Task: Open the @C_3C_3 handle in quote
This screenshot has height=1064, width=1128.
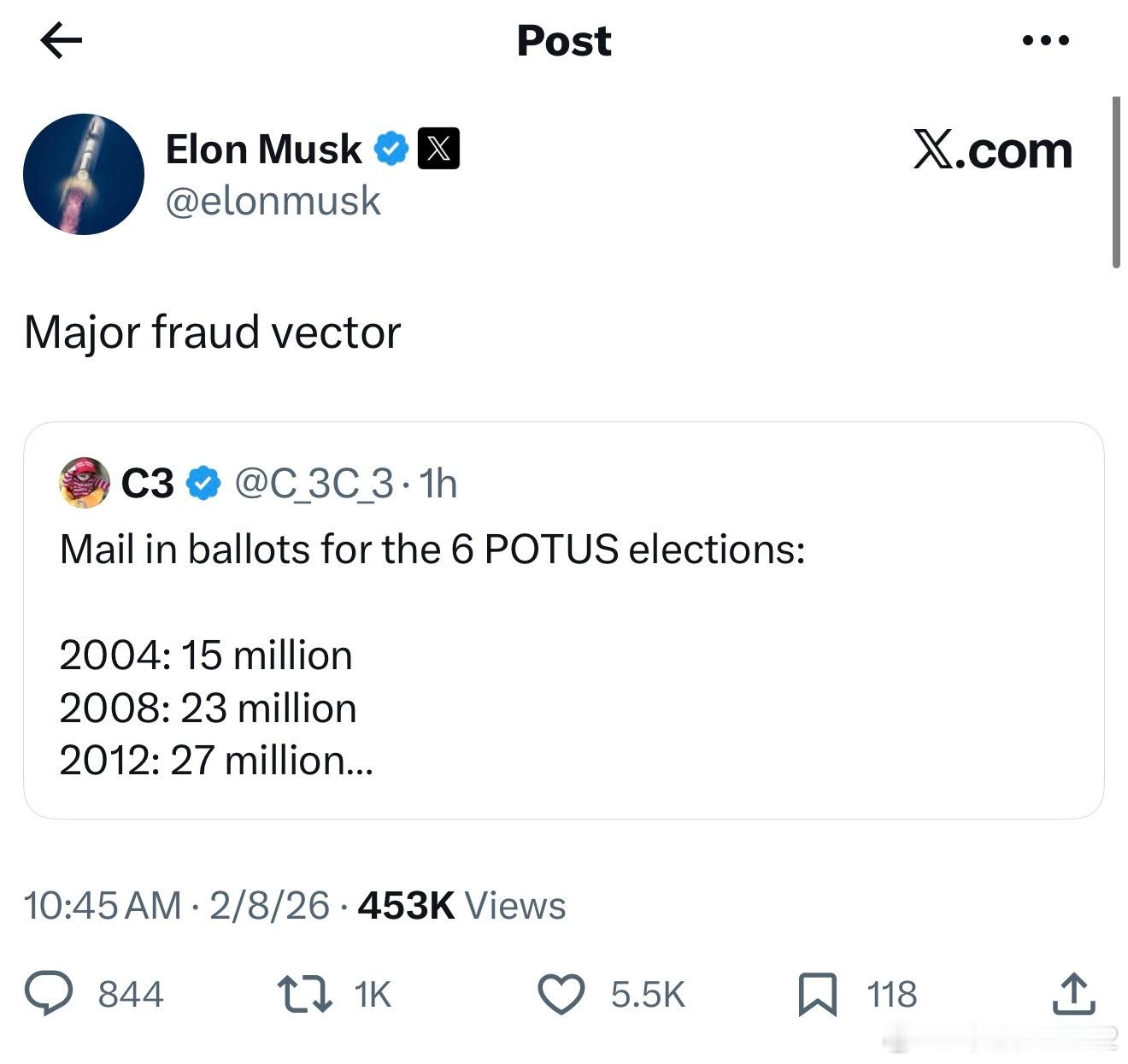Action: (314, 484)
